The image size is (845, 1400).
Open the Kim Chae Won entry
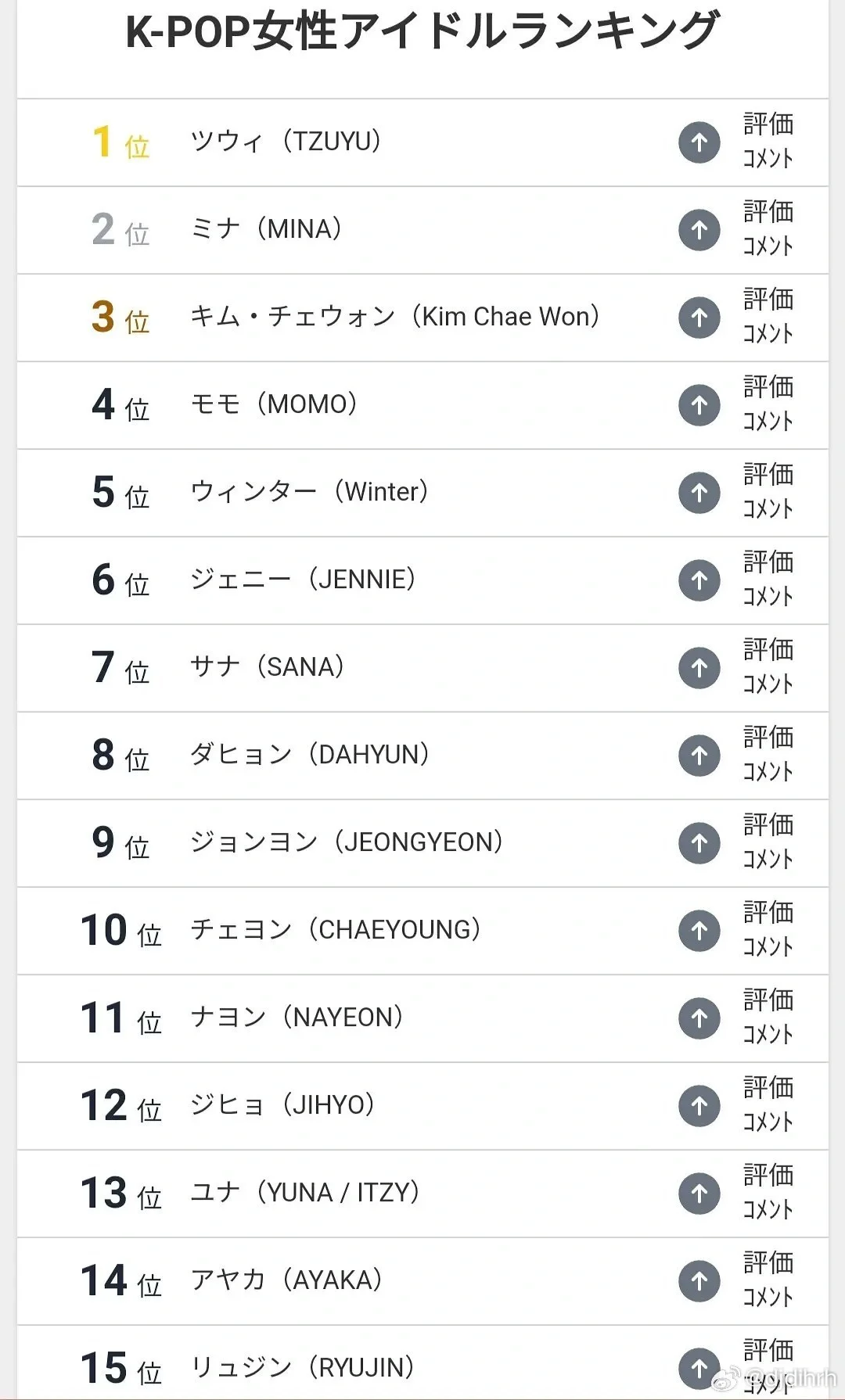point(395,317)
